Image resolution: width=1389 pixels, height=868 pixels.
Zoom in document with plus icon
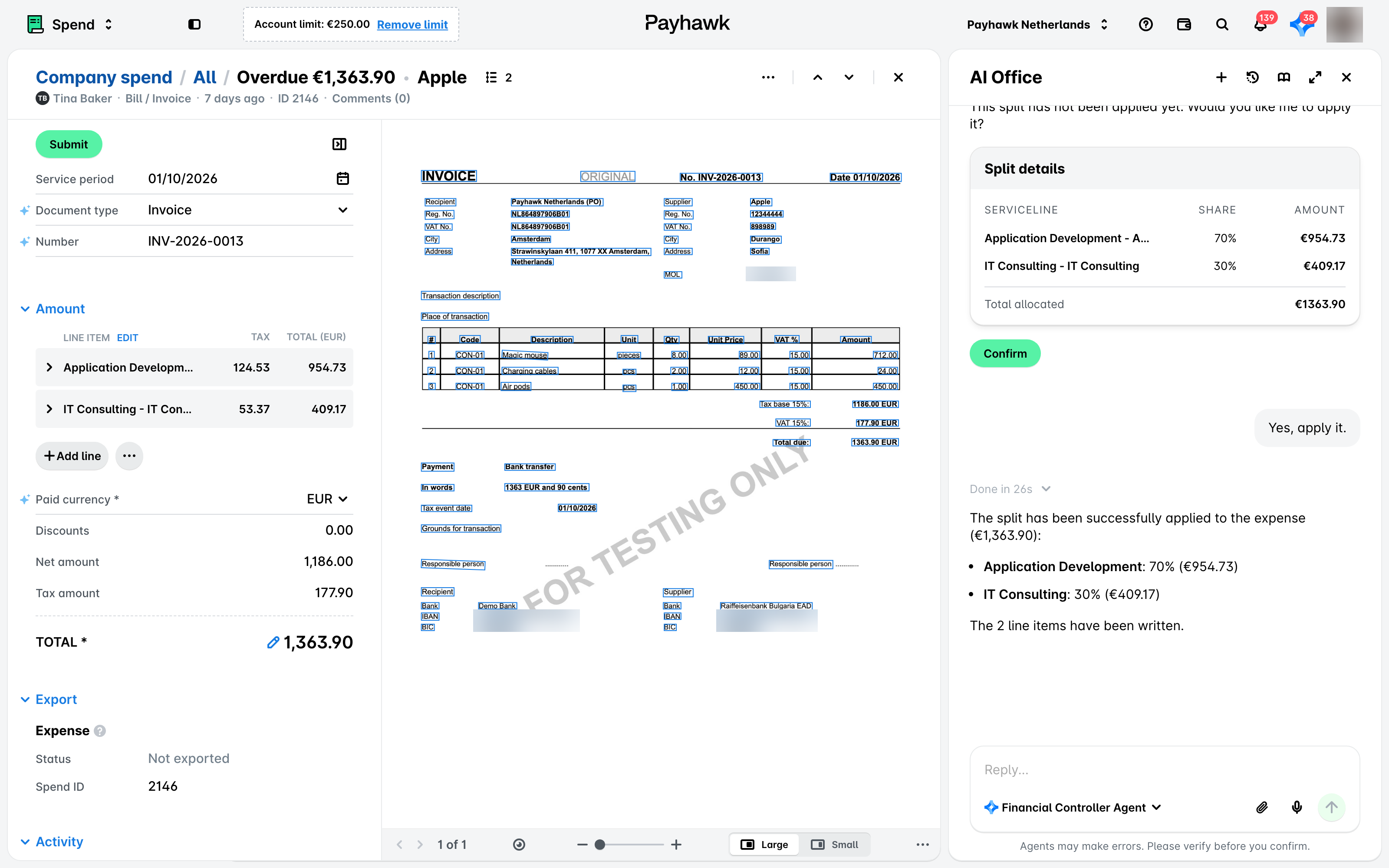tap(676, 845)
